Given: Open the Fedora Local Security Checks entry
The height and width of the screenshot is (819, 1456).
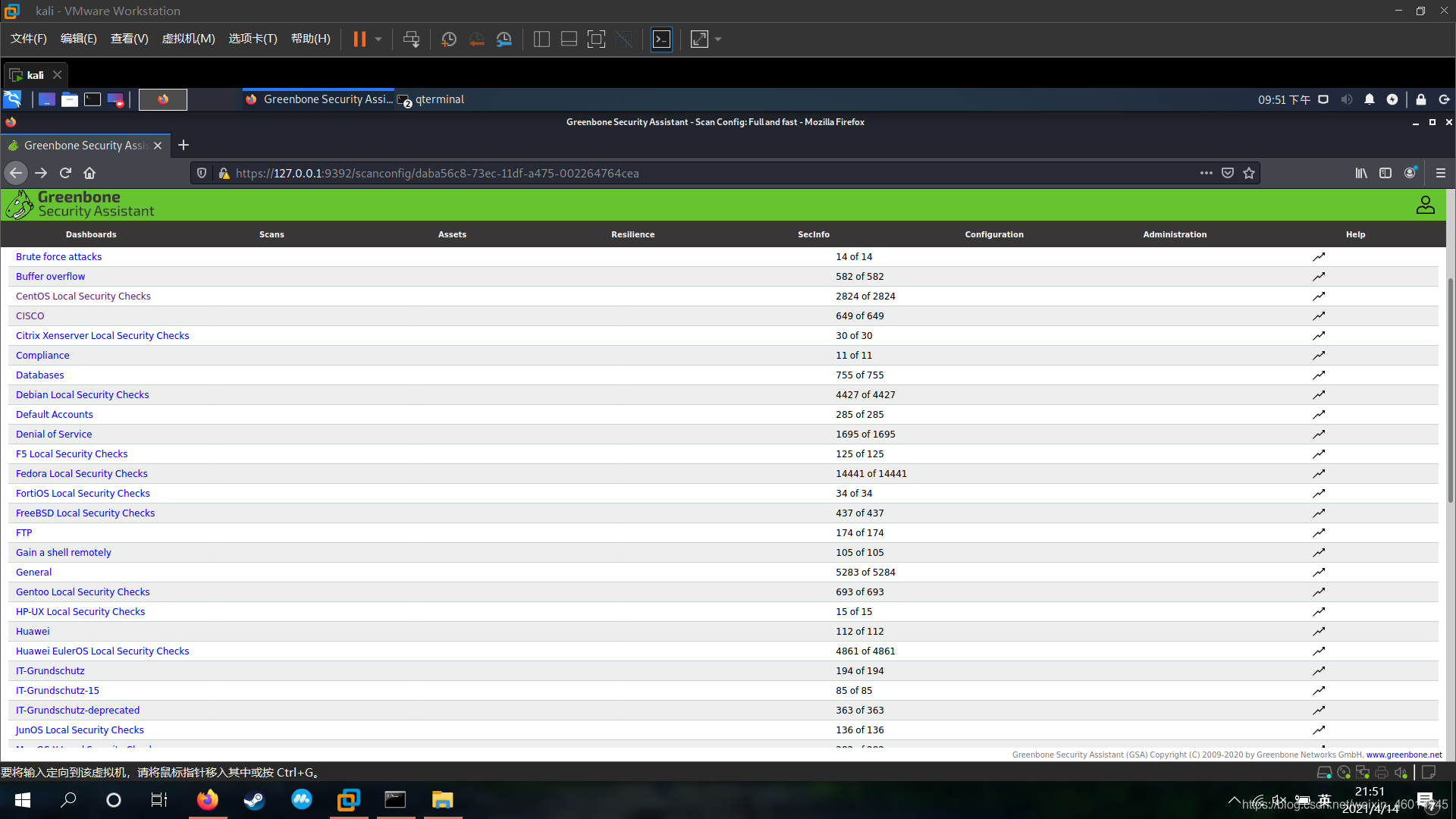Looking at the screenshot, I should [x=81, y=473].
